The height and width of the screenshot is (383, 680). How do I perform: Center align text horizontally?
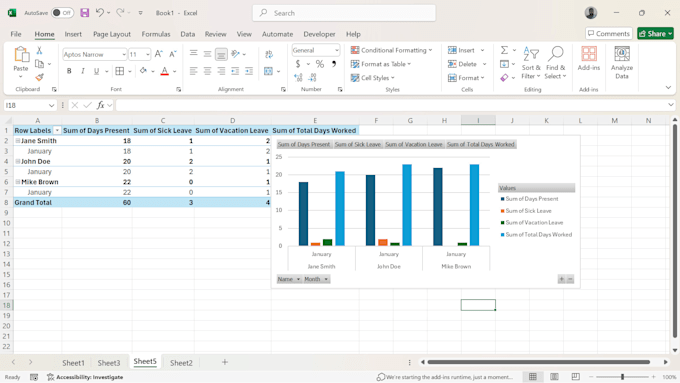(x=207, y=71)
